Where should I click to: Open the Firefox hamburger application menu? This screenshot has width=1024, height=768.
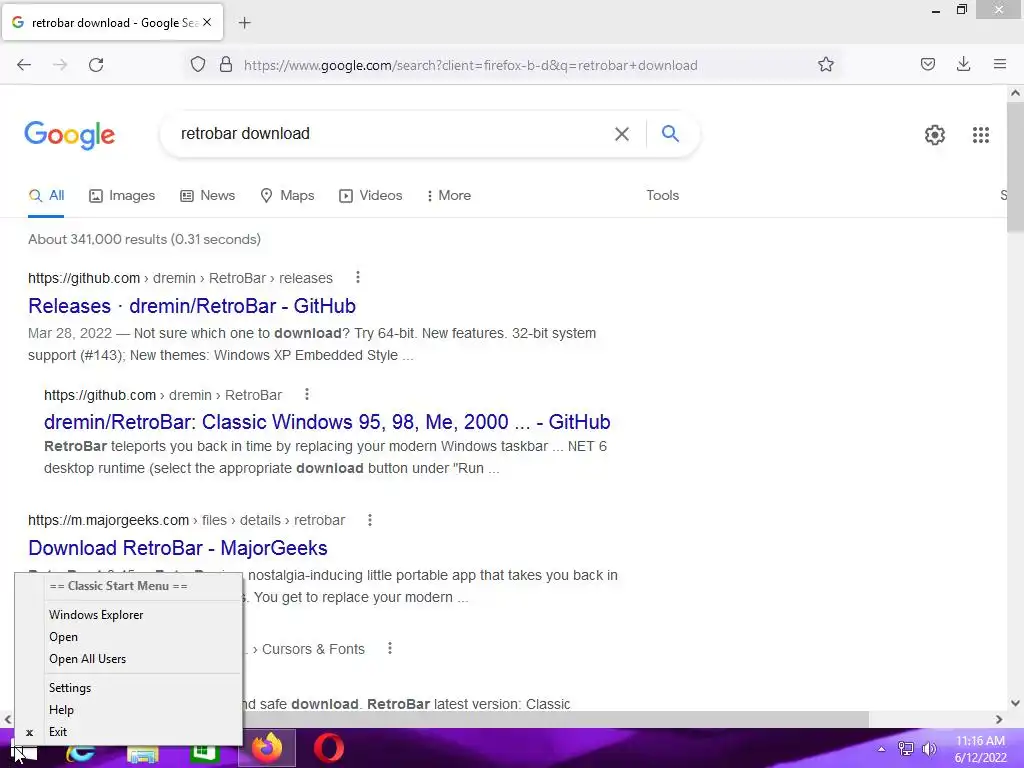pyautogui.click(x=1000, y=64)
